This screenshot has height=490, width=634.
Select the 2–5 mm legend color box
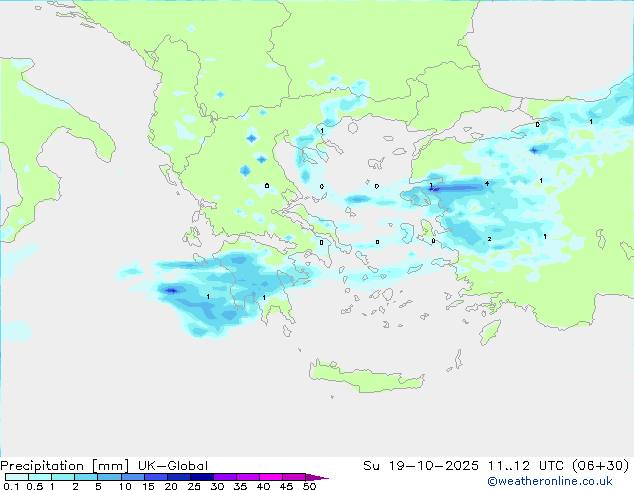tap(86, 477)
